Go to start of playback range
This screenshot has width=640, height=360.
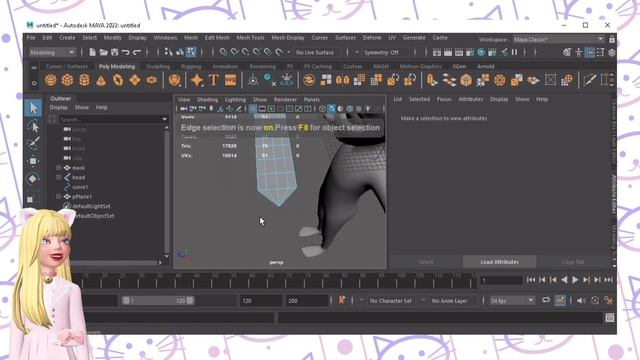point(531,280)
